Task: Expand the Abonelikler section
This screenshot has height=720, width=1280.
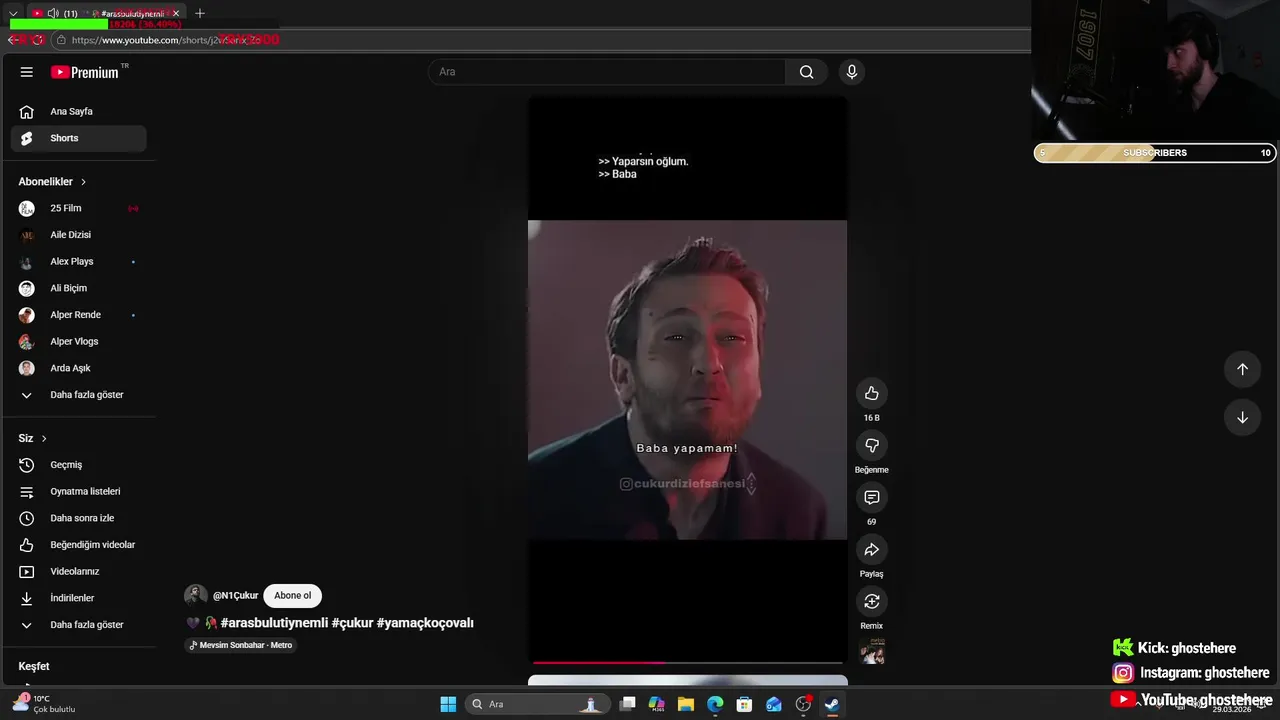Action: click(53, 182)
